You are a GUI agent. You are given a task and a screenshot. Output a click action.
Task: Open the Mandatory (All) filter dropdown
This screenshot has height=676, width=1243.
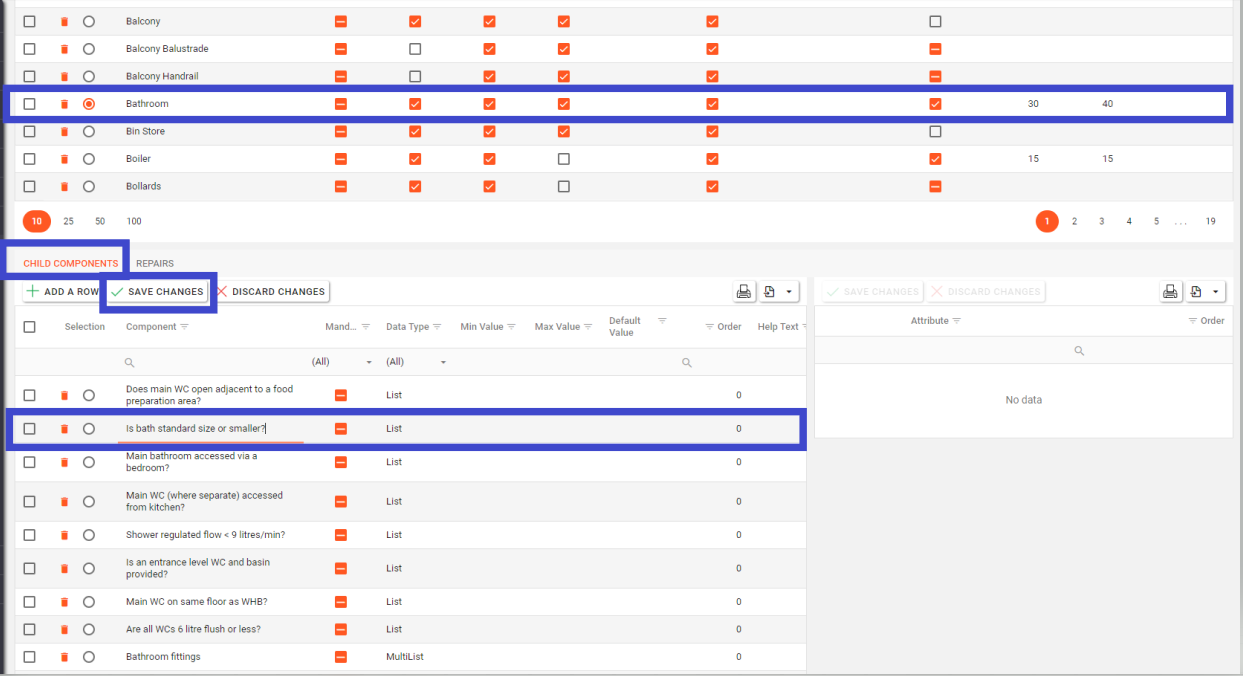click(x=369, y=362)
